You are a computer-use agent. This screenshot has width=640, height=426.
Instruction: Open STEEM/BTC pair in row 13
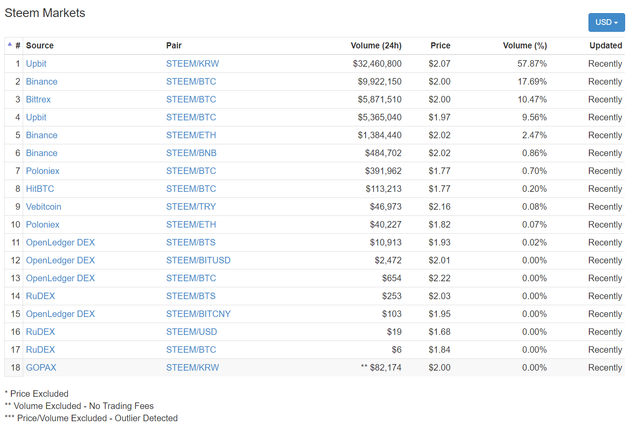191,278
